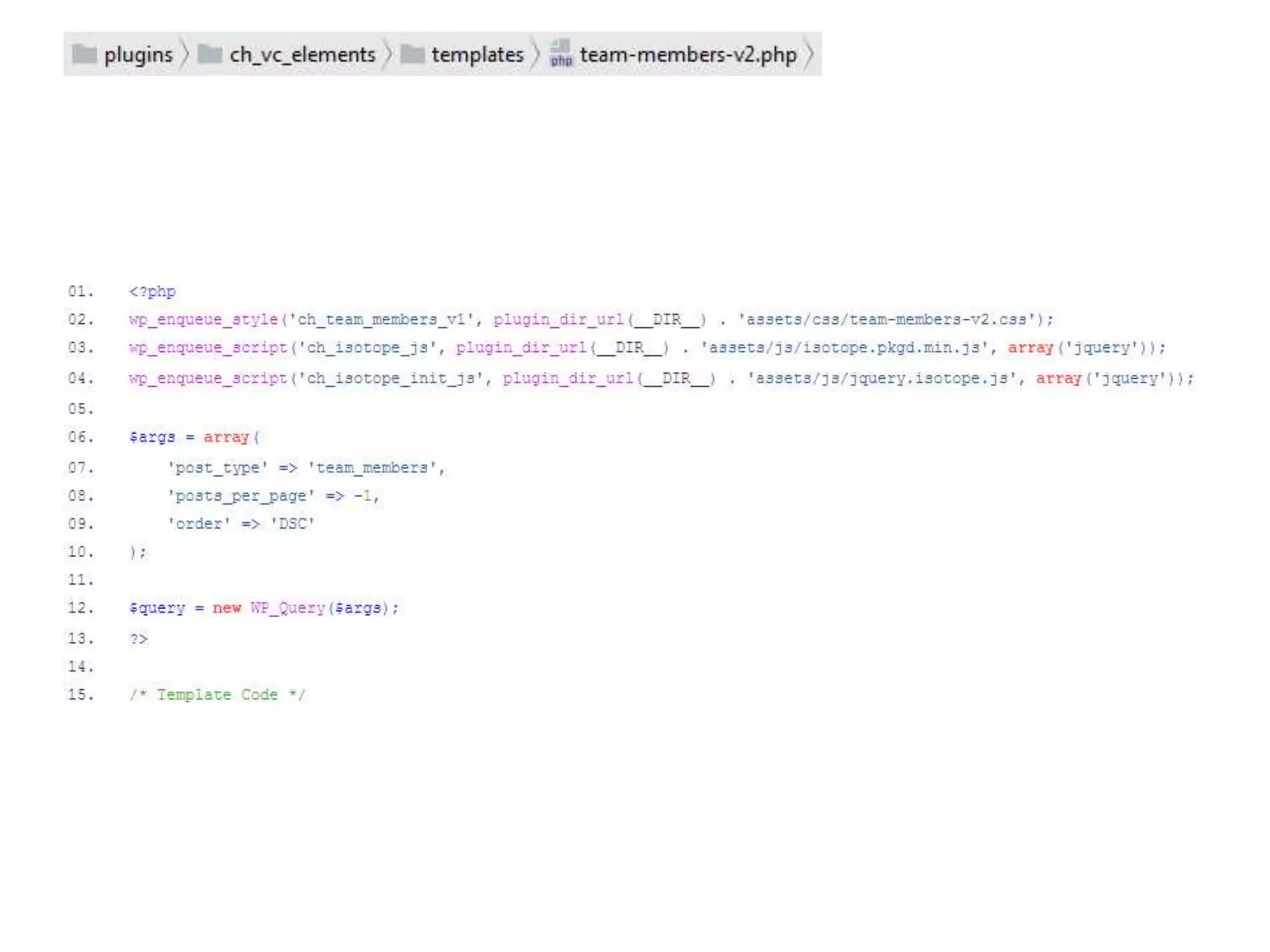Screen dimensions: 1270x952
Task: Expand the chevron after ch_vc_elements breadcrumb
Action: click(388, 55)
